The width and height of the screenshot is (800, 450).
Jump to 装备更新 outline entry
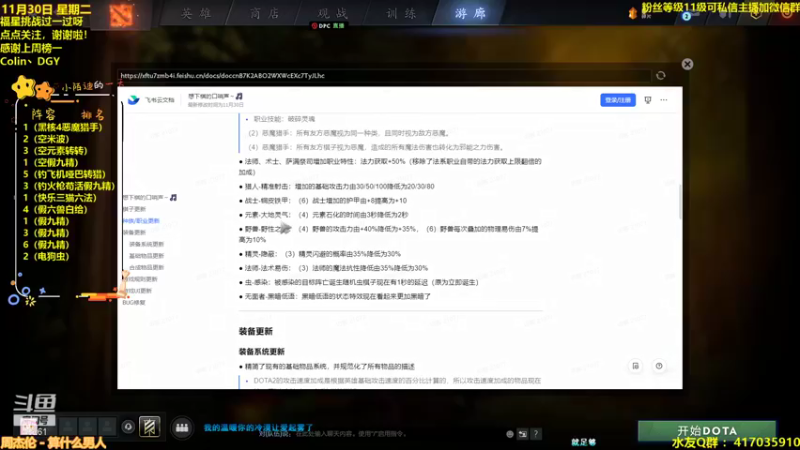pos(134,233)
